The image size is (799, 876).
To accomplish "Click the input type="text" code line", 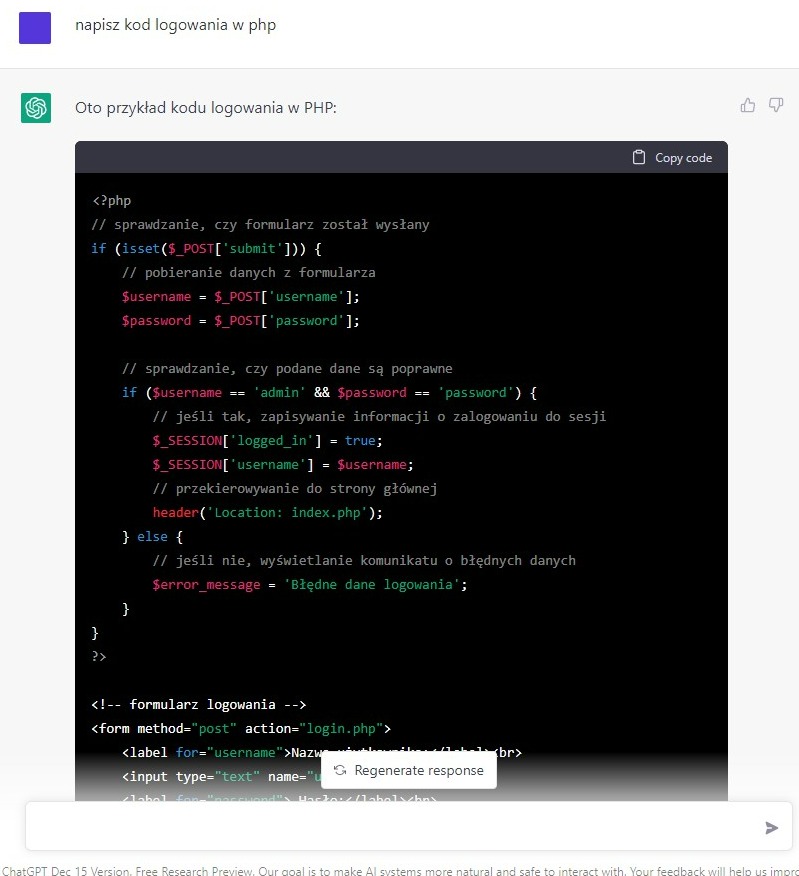I will [x=222, y=777].
